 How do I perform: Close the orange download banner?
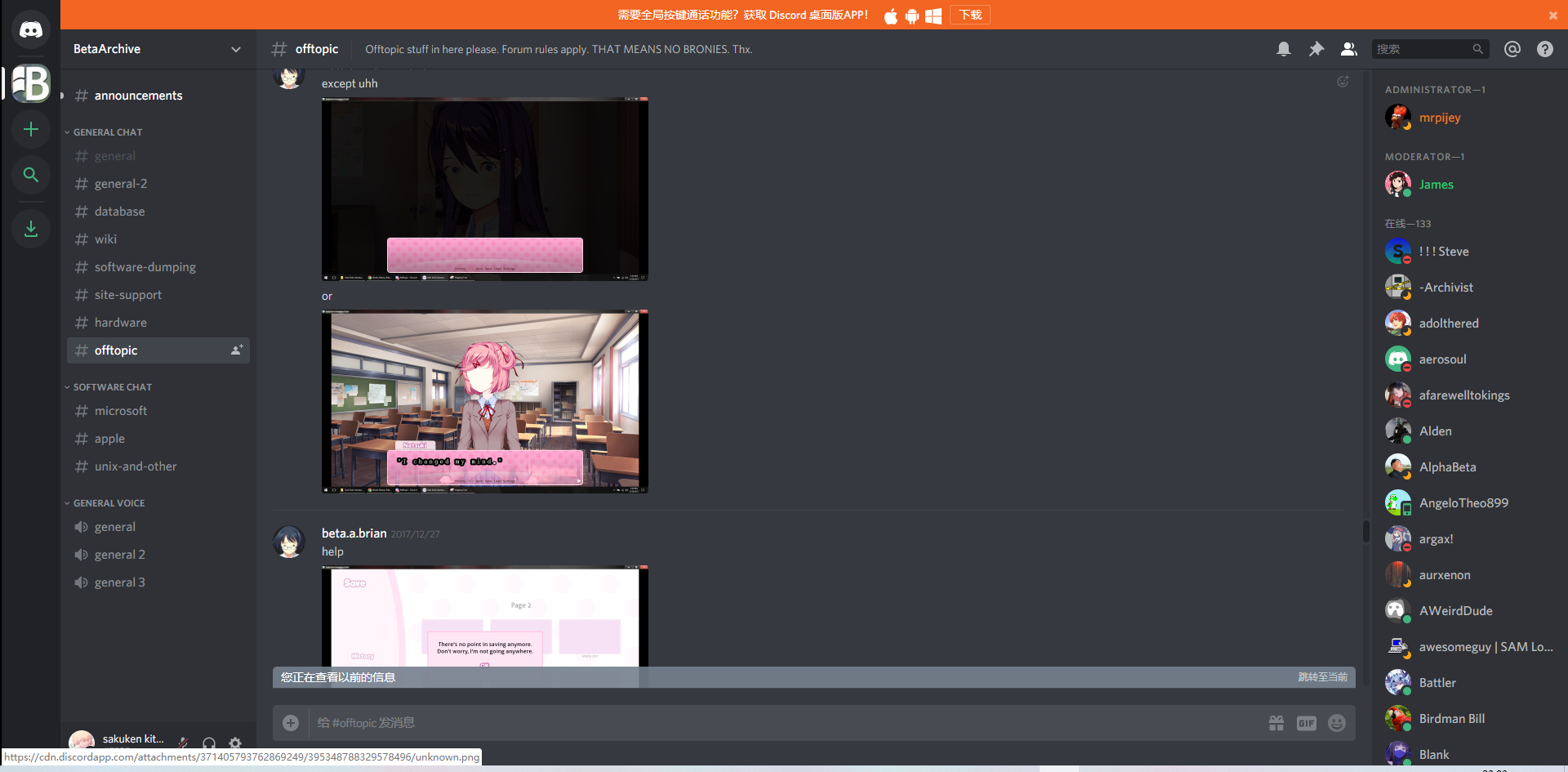[x=1553, y=16]
